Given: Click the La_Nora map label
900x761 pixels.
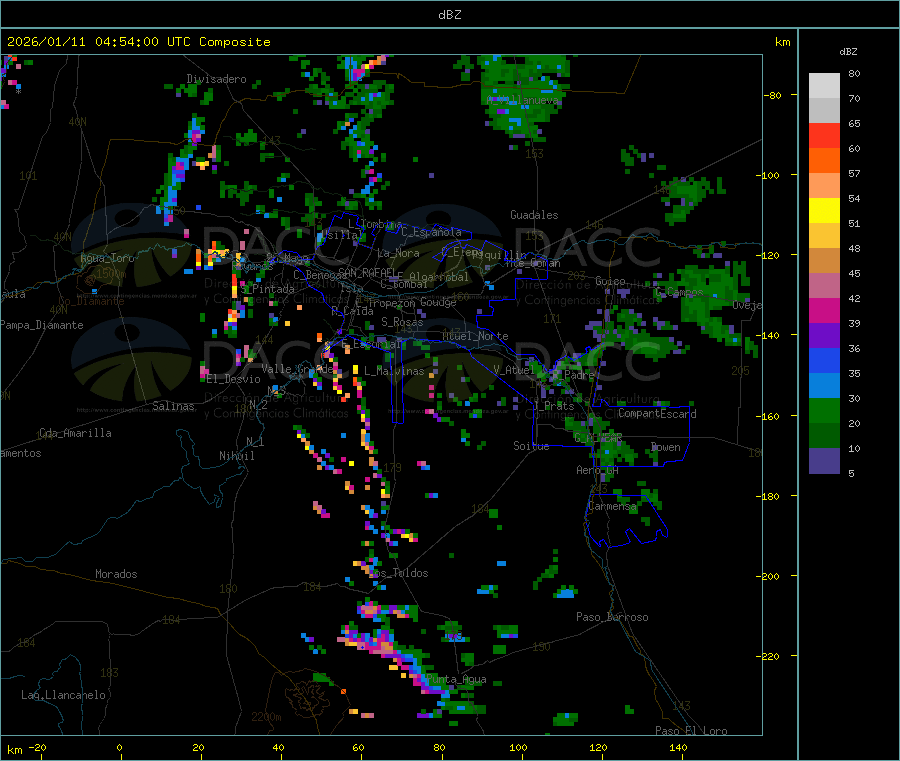Looking at the screenshot, I should pyautogui.click(x=398, y=253).
